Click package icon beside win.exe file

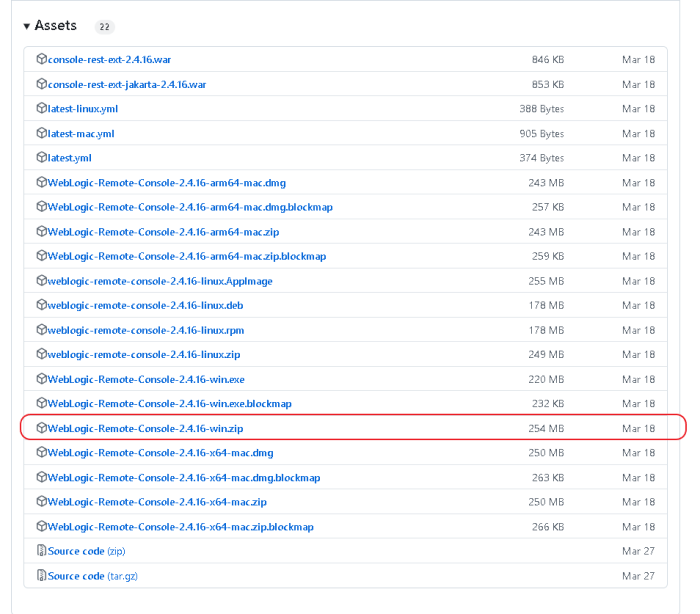42,379
